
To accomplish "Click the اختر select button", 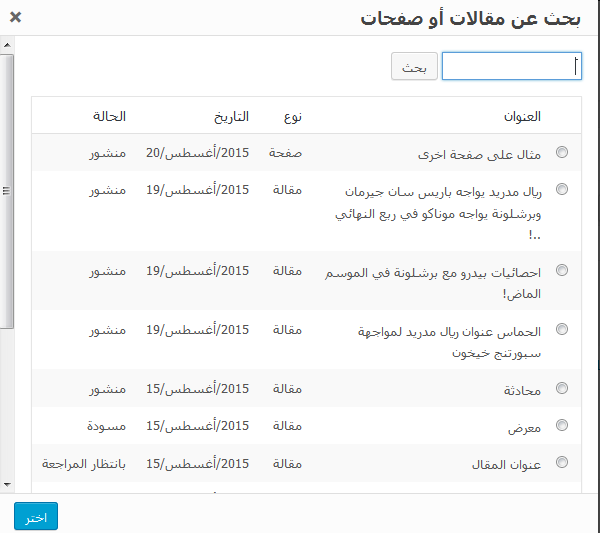I will click(36, 517).
